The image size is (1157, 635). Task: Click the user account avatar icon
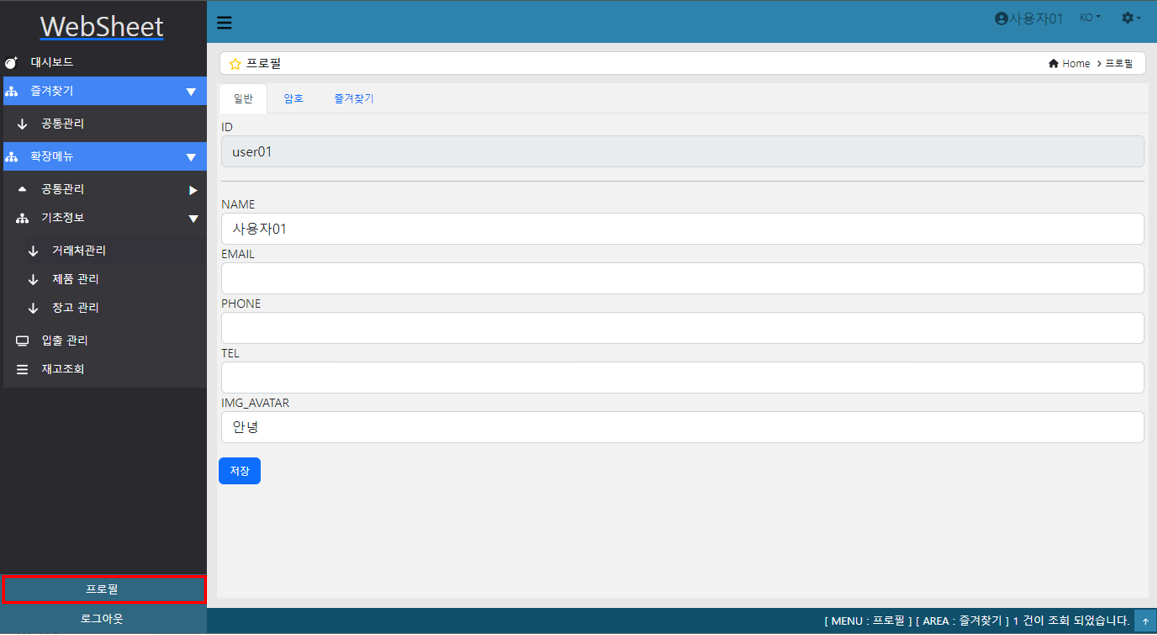(1001, 18)
